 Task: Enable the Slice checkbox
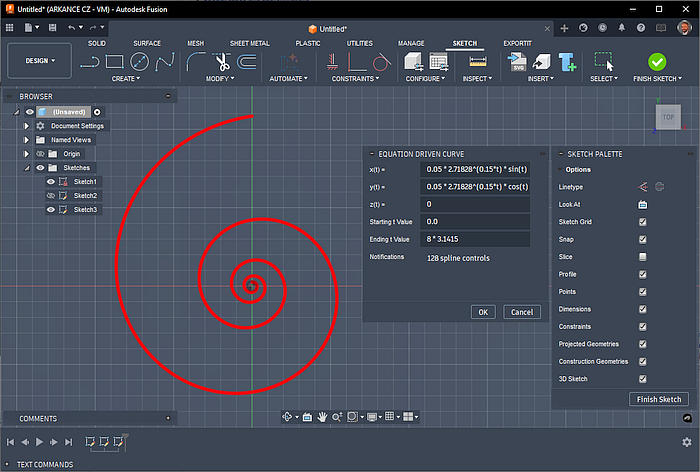coord(643,257)
